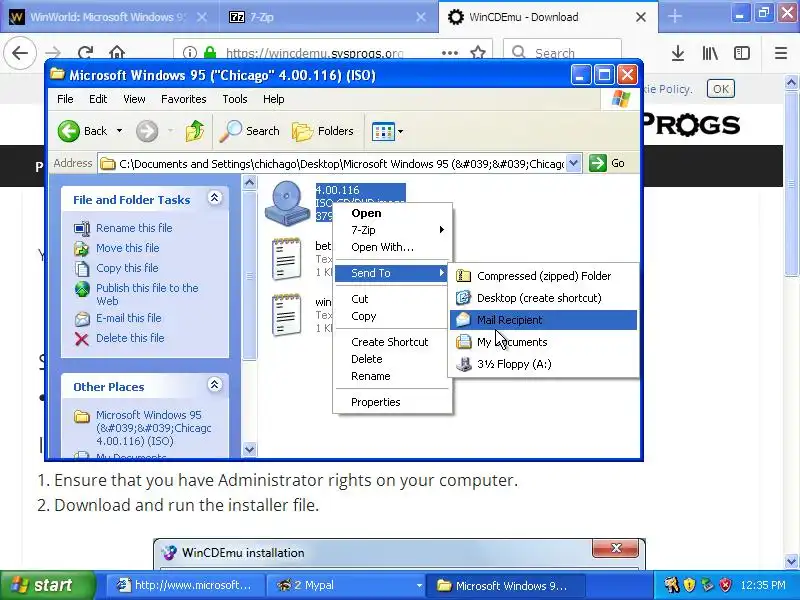Send to 3½ Floppy (A:)
Screen dimensions: 800x600
543,364
